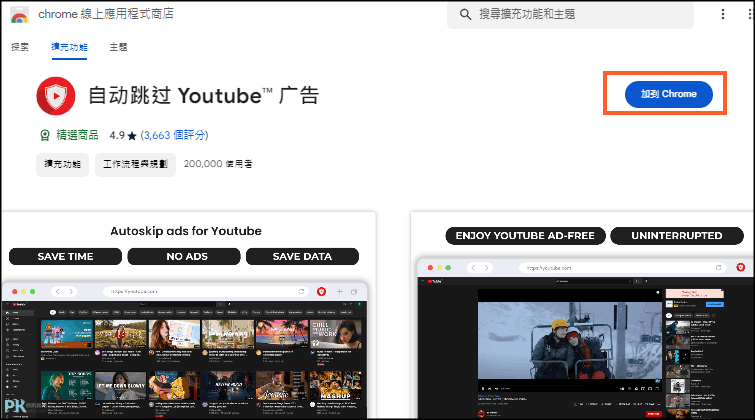Click the 200,000 使用者 user count text

point(218,164)
